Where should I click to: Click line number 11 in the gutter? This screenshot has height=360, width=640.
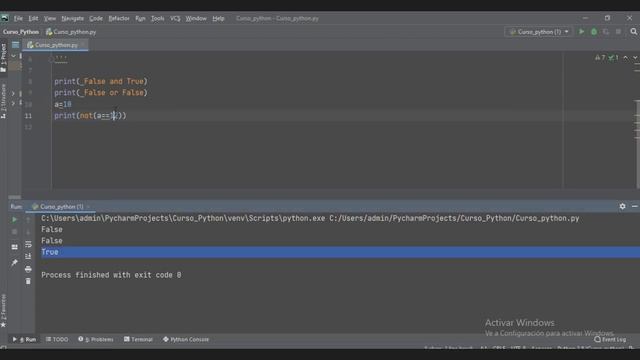[28, 116]
